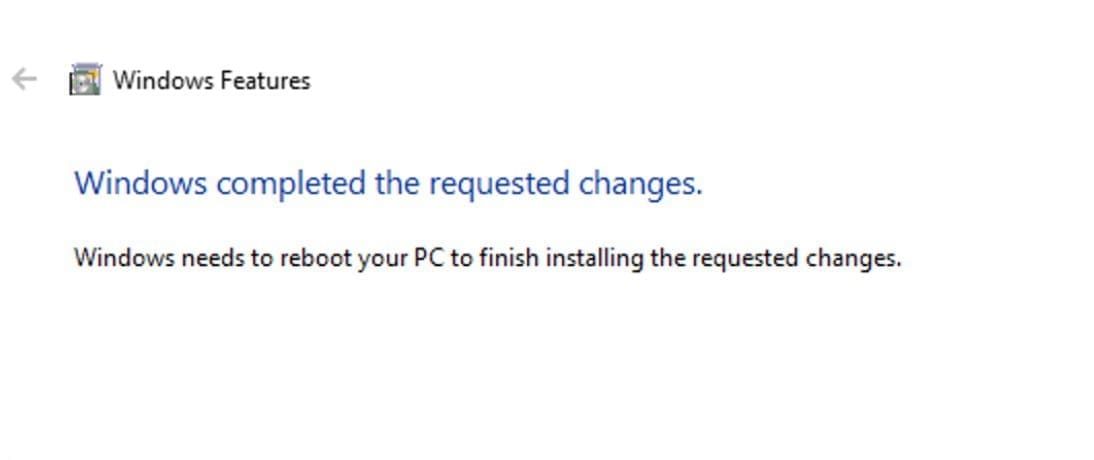Viewport: 1094px width, 460px height.
Task: Click the word "changes." ending the heading
Action: coord(640,184)
